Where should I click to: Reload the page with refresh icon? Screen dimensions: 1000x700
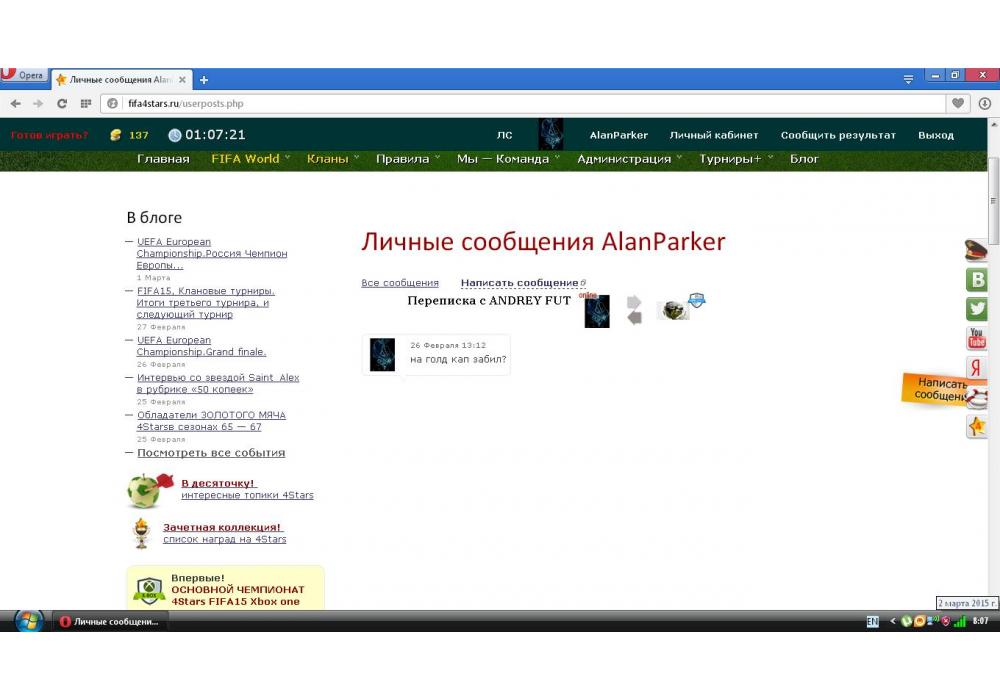pos(62,104)
